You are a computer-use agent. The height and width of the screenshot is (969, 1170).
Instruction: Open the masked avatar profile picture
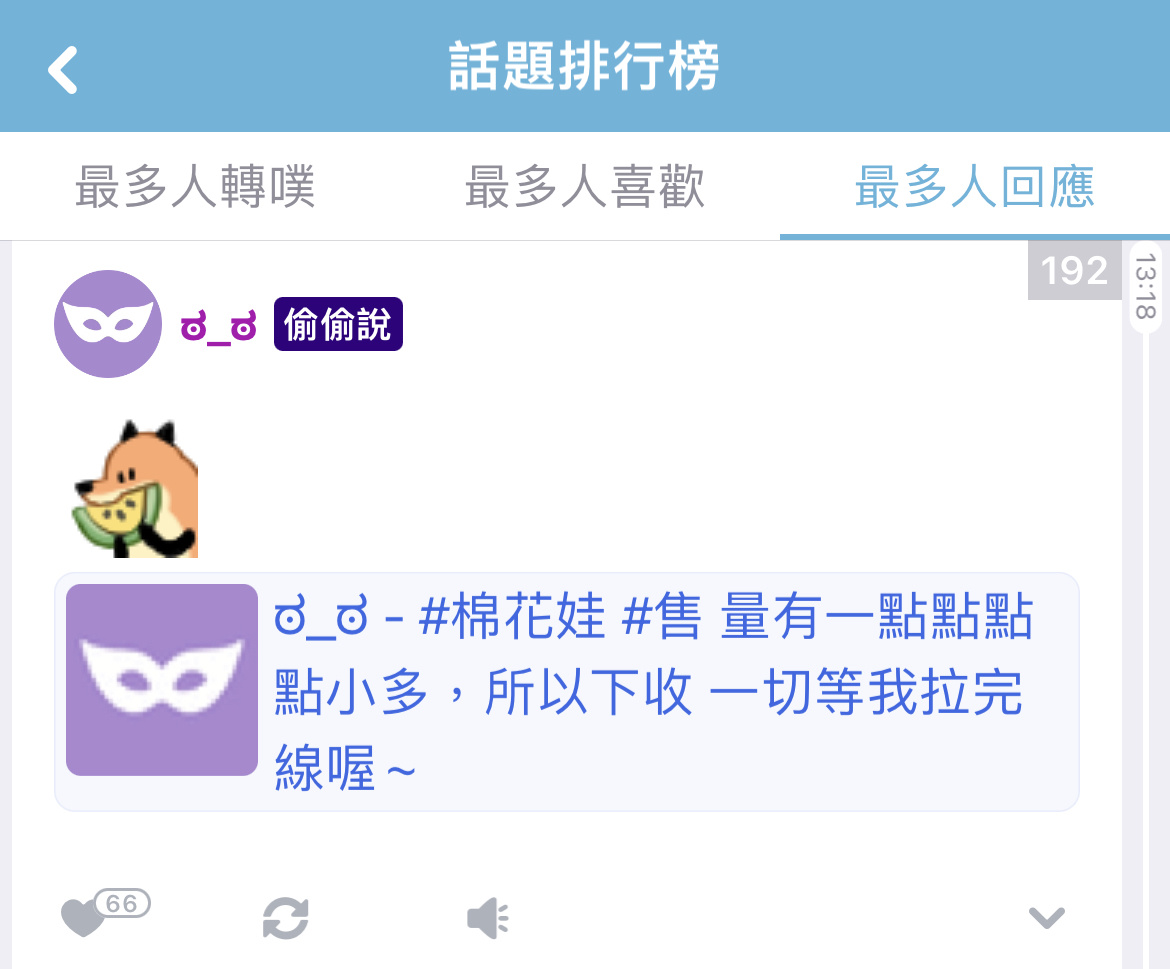pyautogui.click(x=108, y=324)
